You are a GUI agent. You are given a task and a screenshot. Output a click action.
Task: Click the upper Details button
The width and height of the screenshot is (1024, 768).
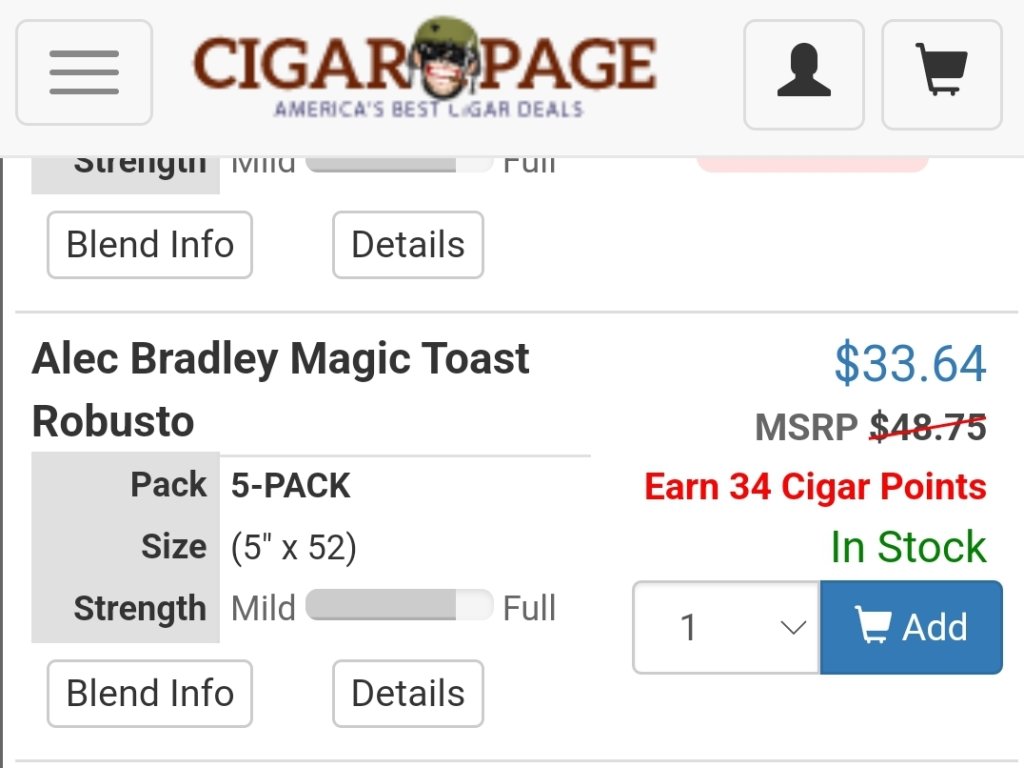[408, 245]
